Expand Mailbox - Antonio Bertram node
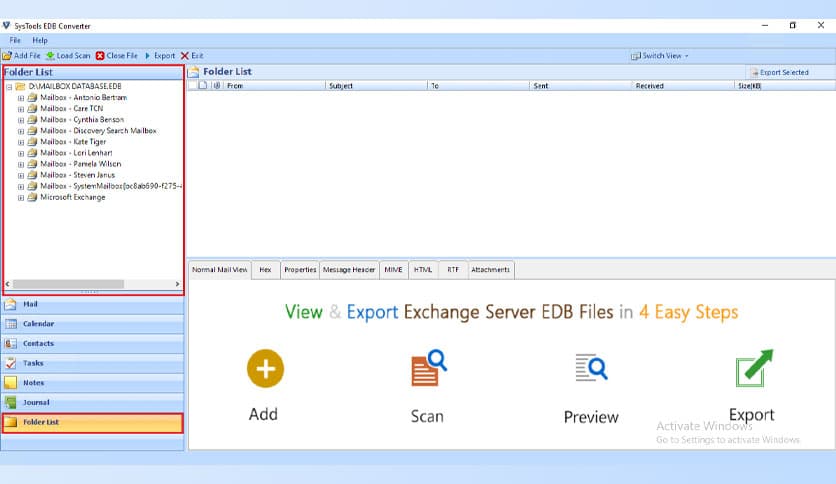This screenshot has width=836, height=484. [x=21, y=98]
